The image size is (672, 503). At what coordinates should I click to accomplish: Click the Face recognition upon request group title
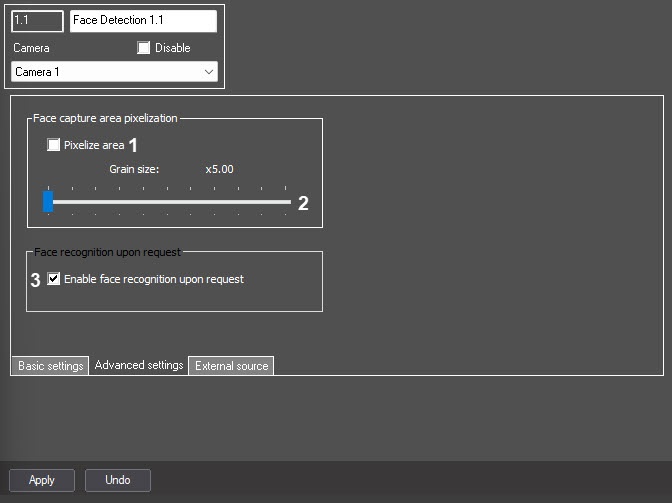(107, 252)
